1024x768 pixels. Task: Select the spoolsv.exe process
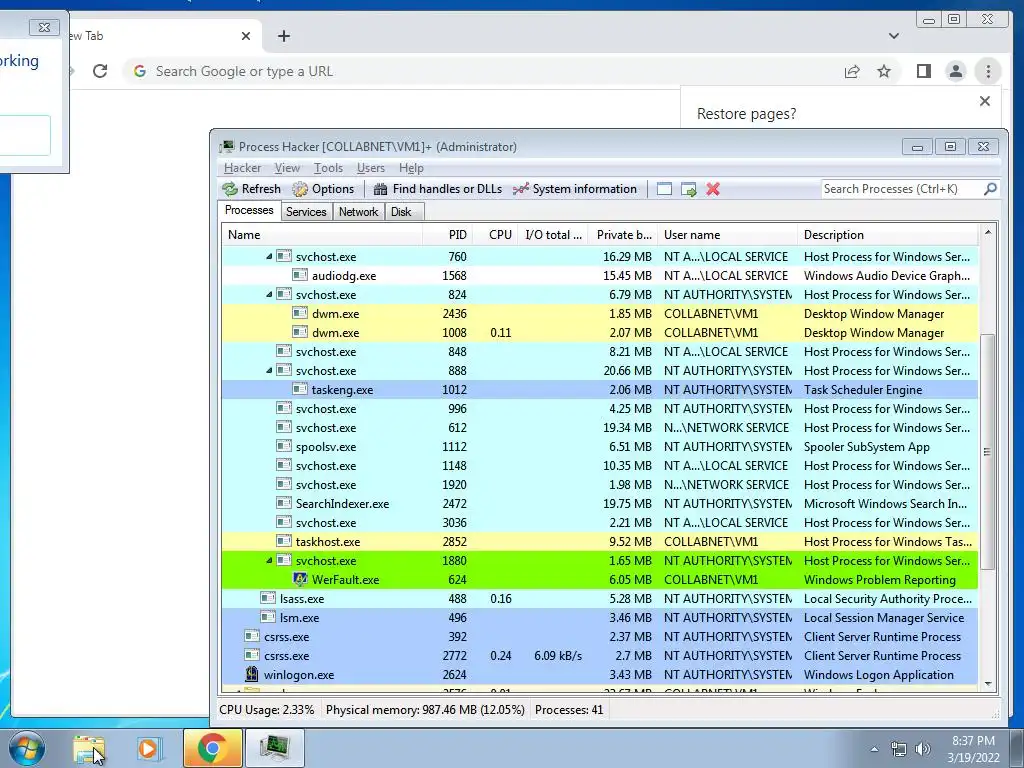tap(600, 447)
